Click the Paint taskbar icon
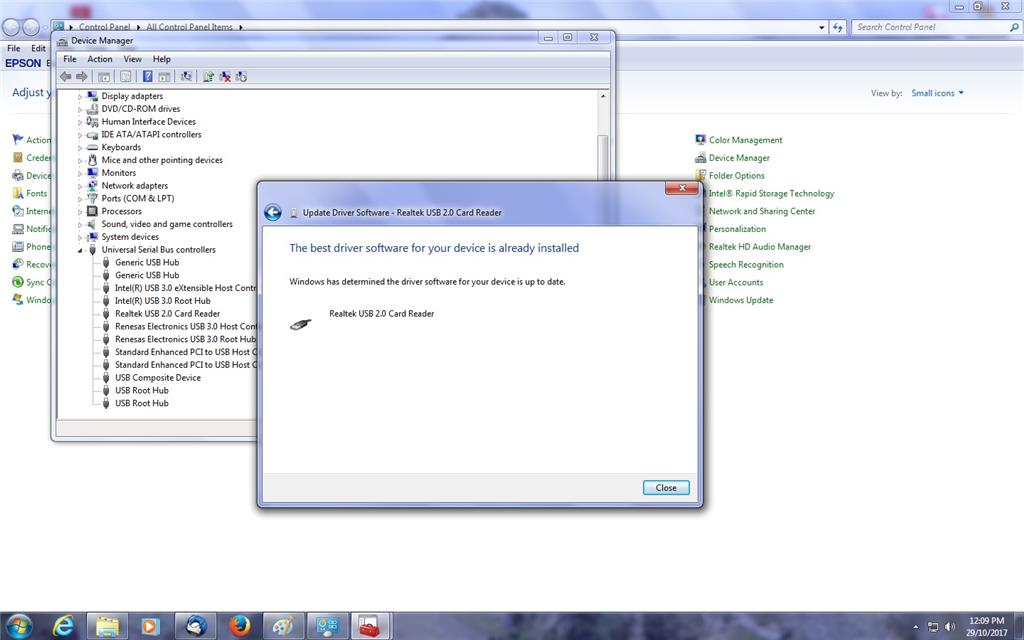 pos(283,626)
